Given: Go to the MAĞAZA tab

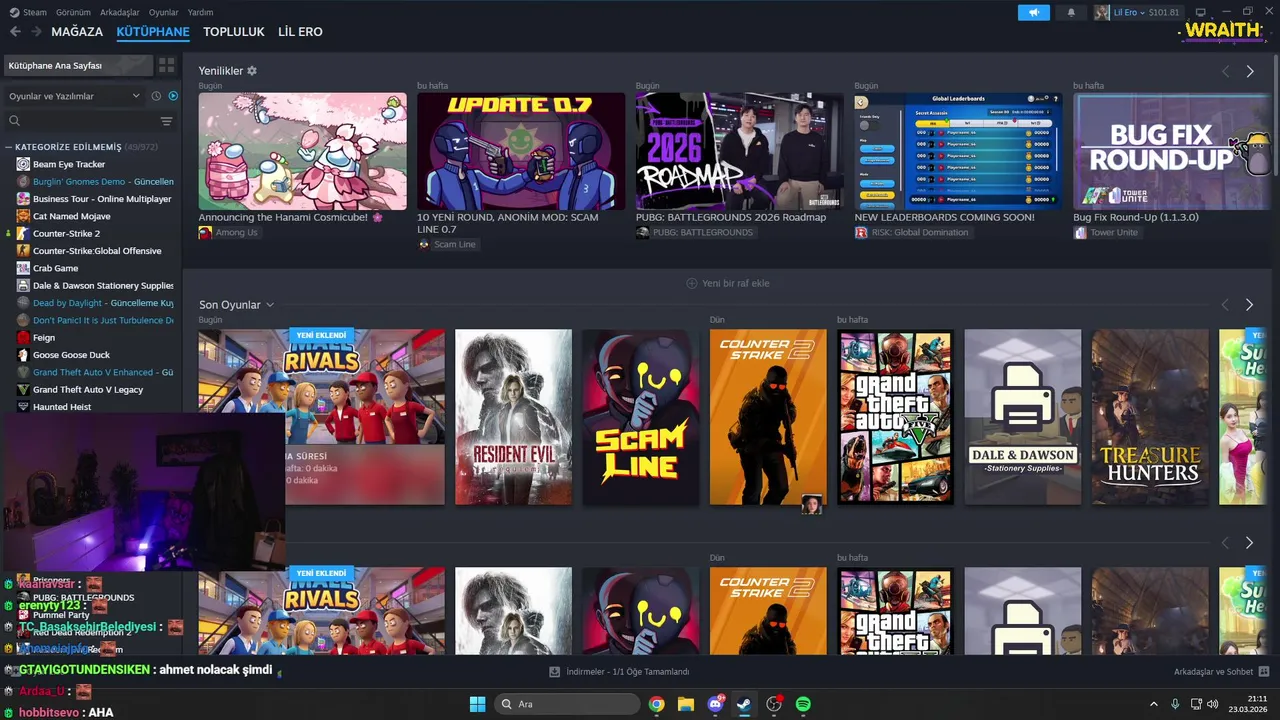Looking at the screenshot, I should (x=77, y=32).
